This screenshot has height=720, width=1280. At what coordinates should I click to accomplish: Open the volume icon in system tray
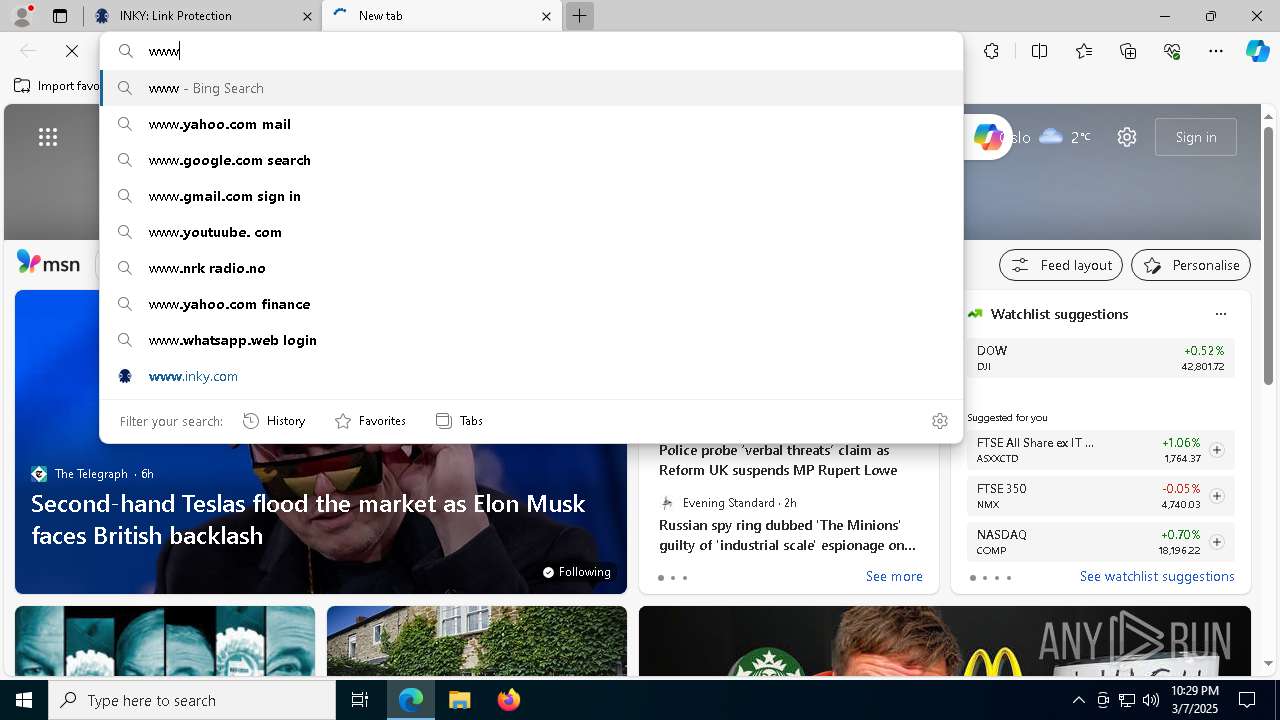pos(1150,700)
